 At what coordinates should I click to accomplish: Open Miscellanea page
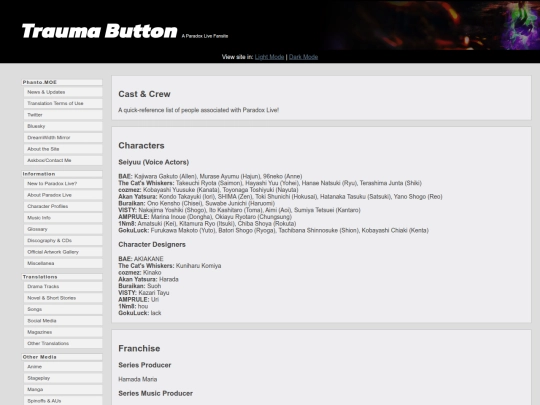(x=63, y=263)
